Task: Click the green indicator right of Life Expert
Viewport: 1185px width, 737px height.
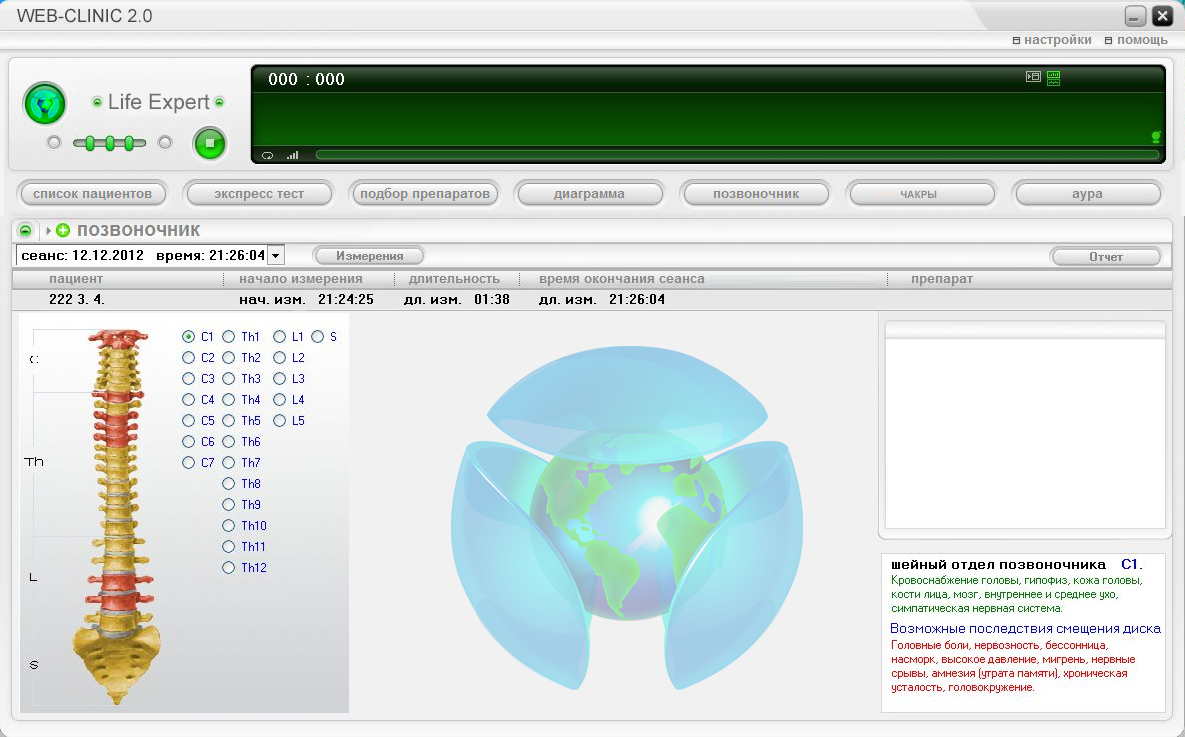Action: [x=219, y=102]
